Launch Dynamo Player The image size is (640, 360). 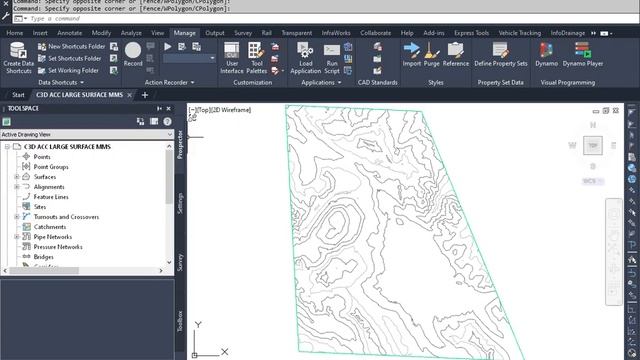pos(582,54)
